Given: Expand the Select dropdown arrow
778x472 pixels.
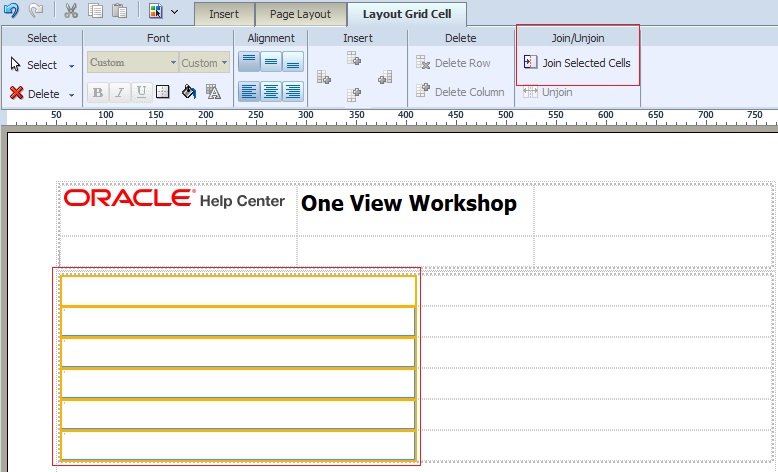Looking at the screenshot, I should (71, 66).
